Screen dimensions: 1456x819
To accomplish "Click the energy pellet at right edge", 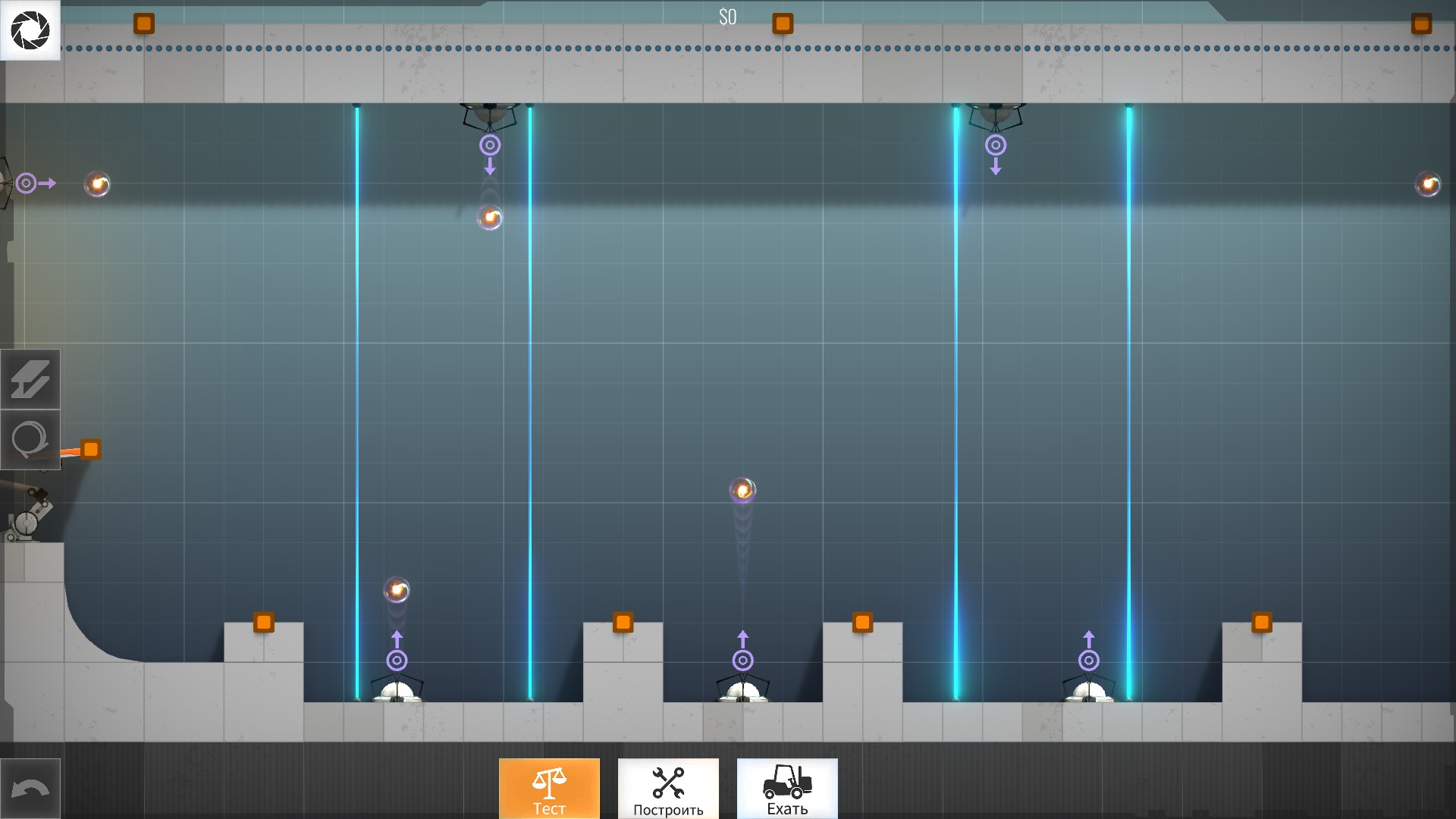I will [x=1428, y=184].
